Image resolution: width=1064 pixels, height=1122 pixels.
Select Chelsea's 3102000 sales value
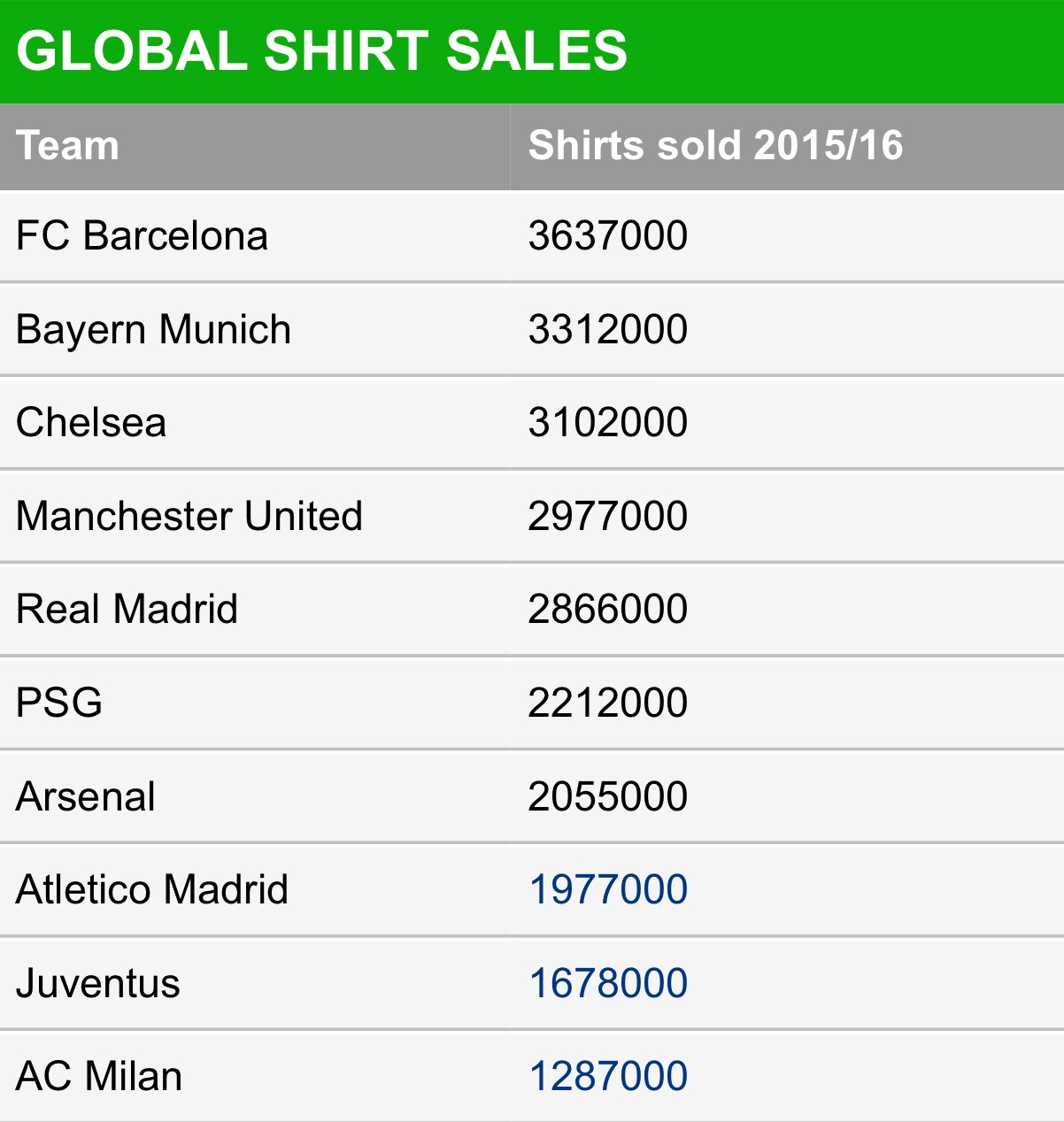(607, 422)
